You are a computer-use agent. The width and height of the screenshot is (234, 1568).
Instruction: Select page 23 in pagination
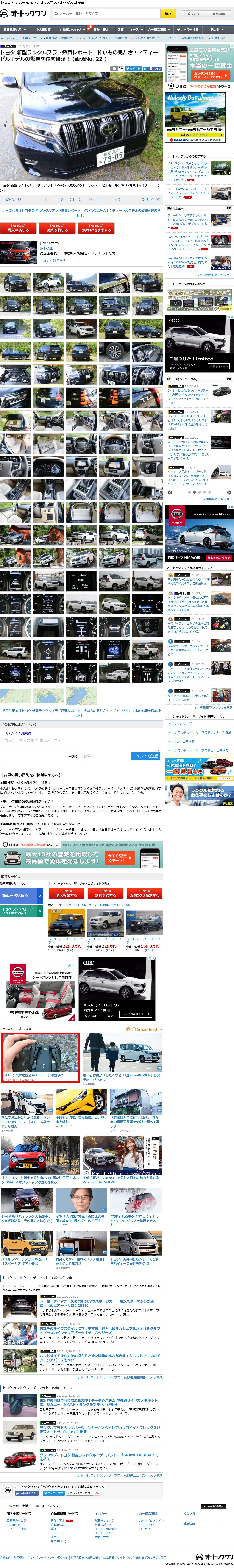pos(90,199)
